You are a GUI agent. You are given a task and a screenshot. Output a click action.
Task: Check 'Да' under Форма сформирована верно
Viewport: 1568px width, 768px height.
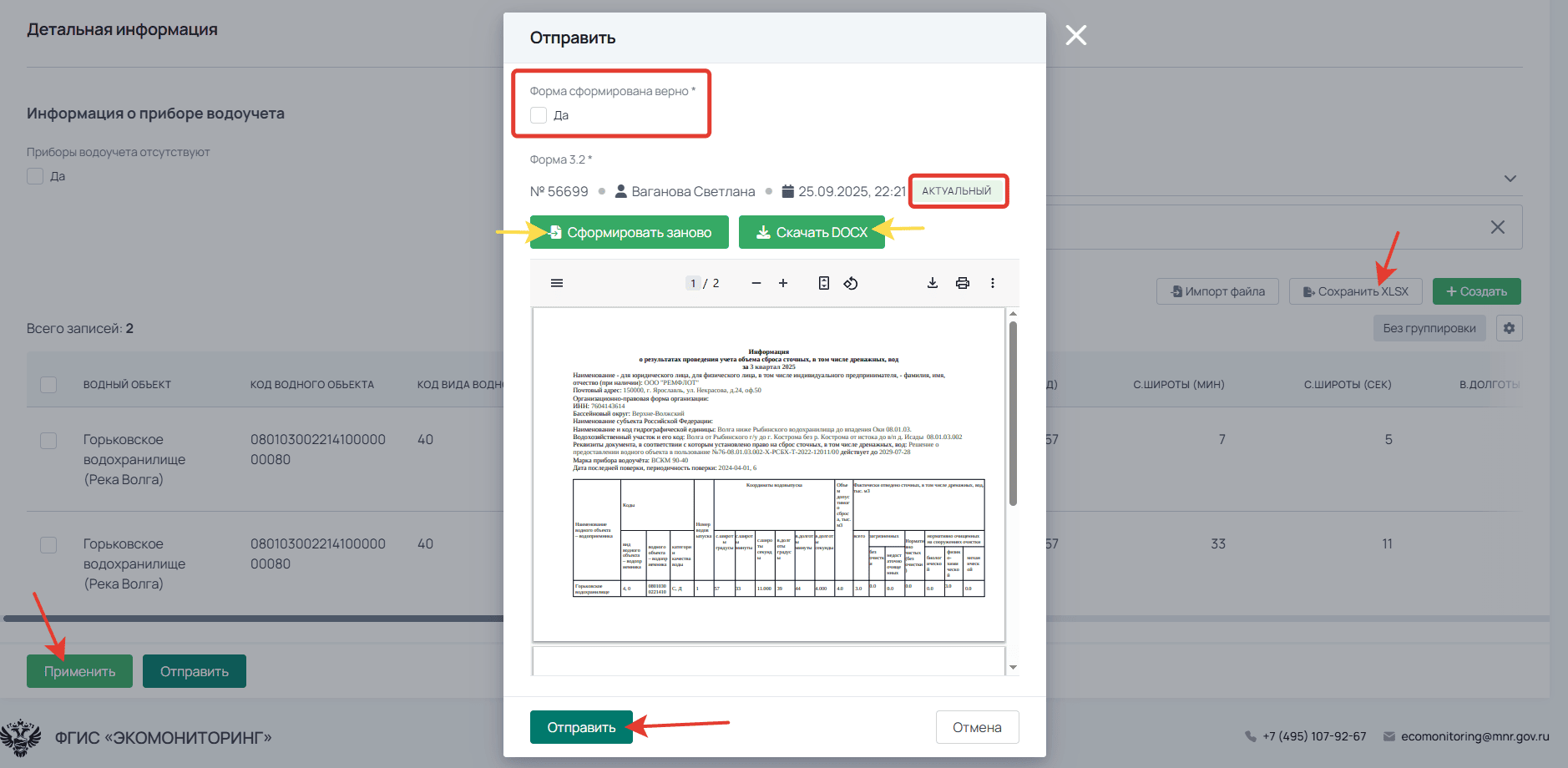[539, 115]
